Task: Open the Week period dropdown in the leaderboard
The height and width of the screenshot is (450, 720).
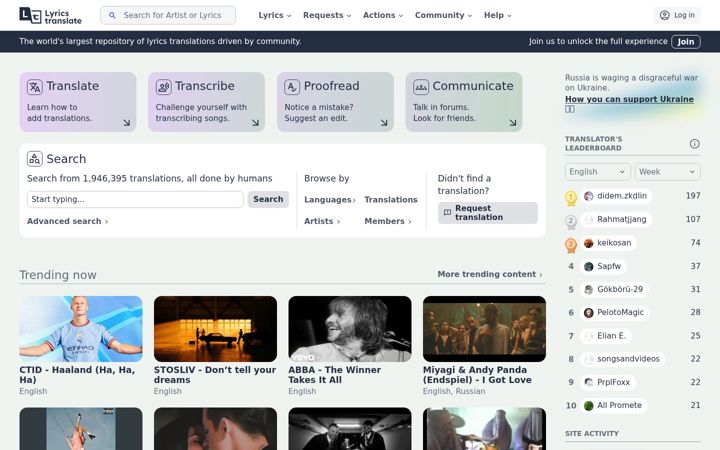Action: coord(668,172)
